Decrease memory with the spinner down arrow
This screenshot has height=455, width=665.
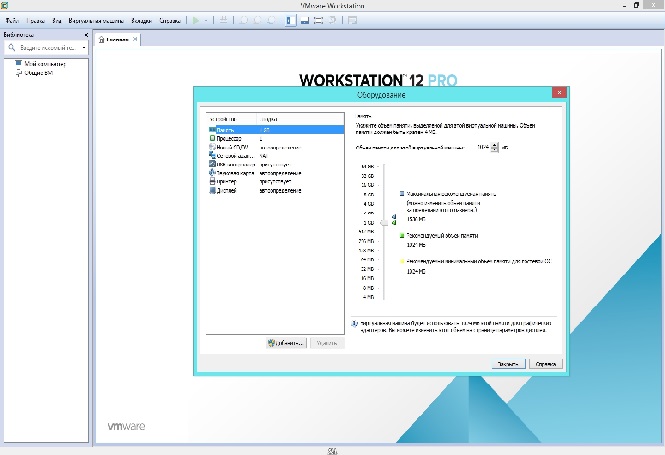coord(495,150)
